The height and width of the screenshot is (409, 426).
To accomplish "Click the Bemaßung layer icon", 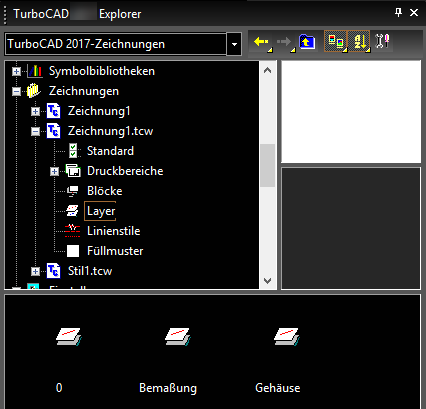I will coord(178,337).
